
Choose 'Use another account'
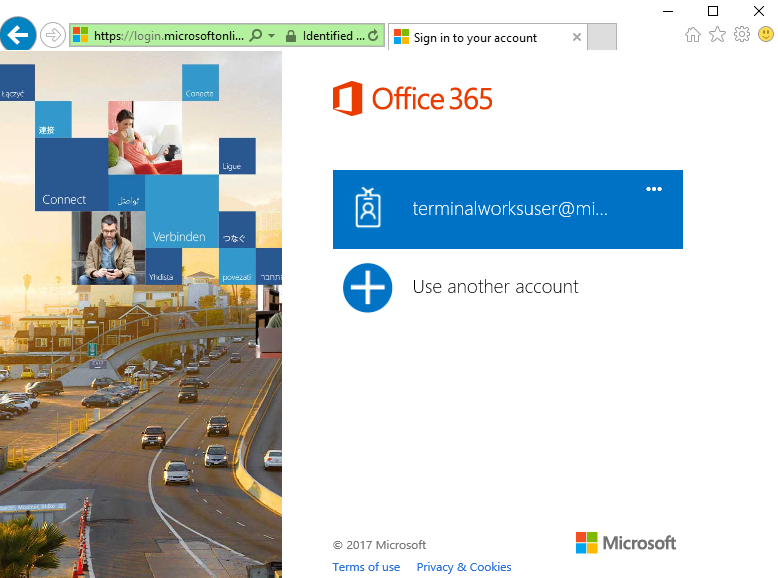point(495,287)
